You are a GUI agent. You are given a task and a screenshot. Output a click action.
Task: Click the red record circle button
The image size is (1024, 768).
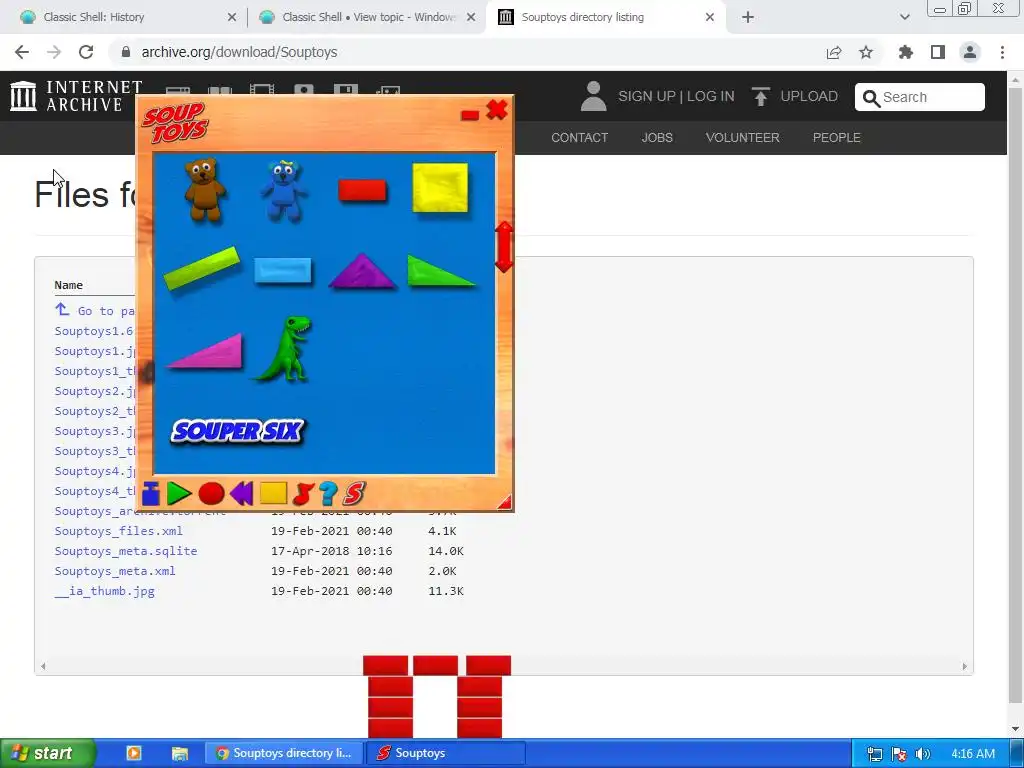pyautogui.click(x=211, y=494)
